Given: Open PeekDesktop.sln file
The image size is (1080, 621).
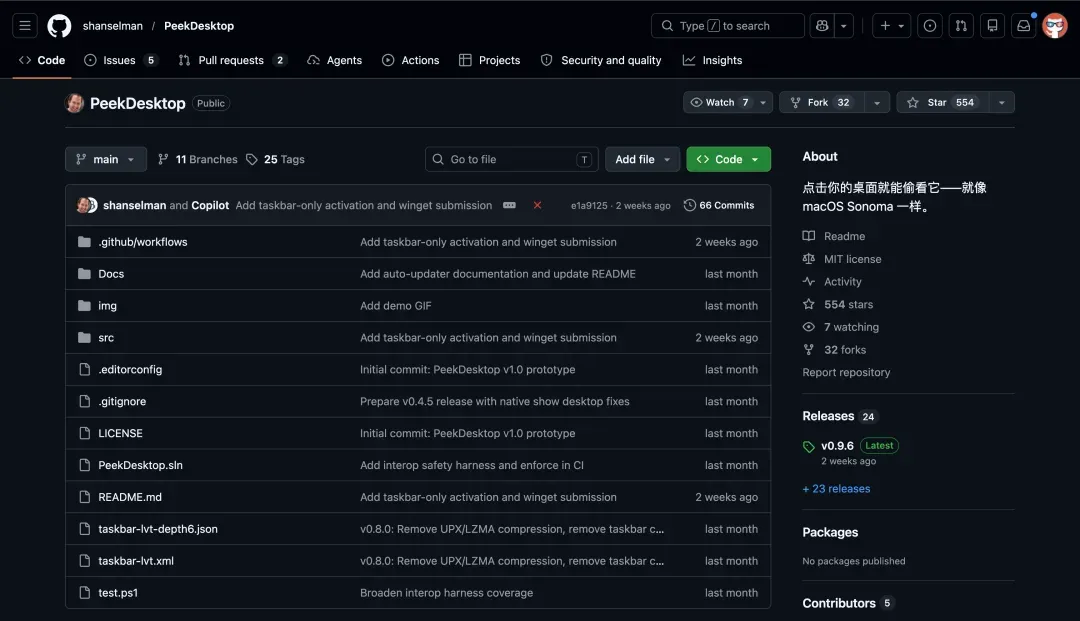Looking at the screenshot, I should [x=141, y=465].
